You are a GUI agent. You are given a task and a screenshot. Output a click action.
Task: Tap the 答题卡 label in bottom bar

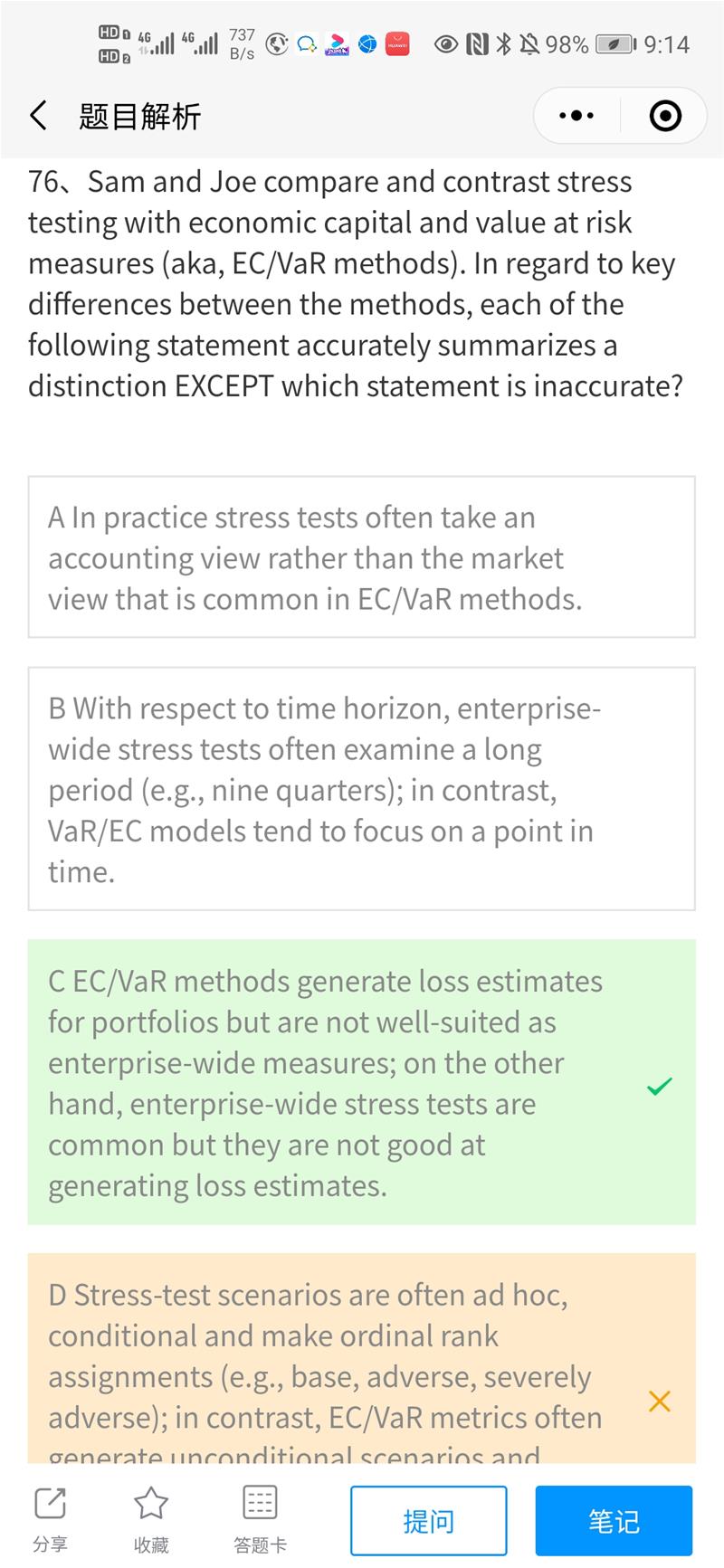(260, 1544)
